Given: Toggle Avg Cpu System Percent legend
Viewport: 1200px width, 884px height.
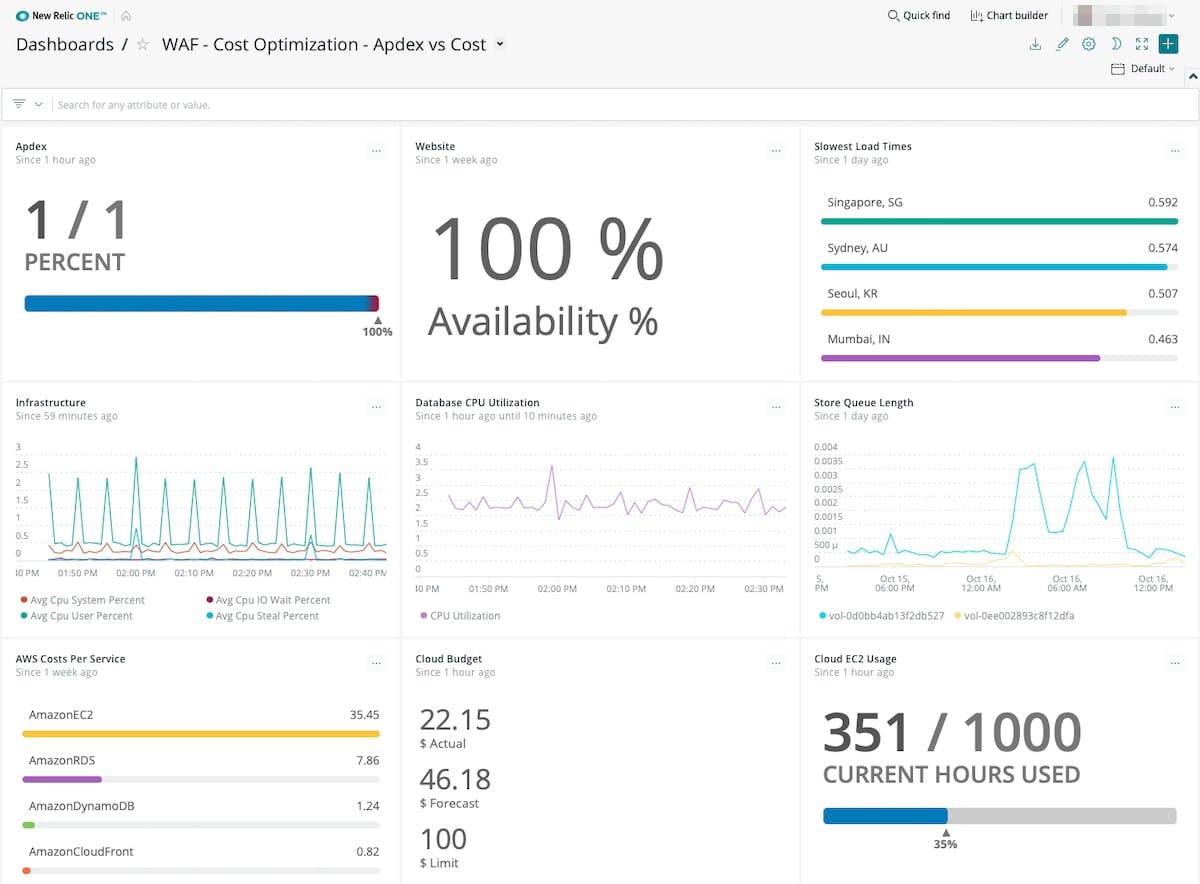Looking at the screenshot, I should (82, 600).
